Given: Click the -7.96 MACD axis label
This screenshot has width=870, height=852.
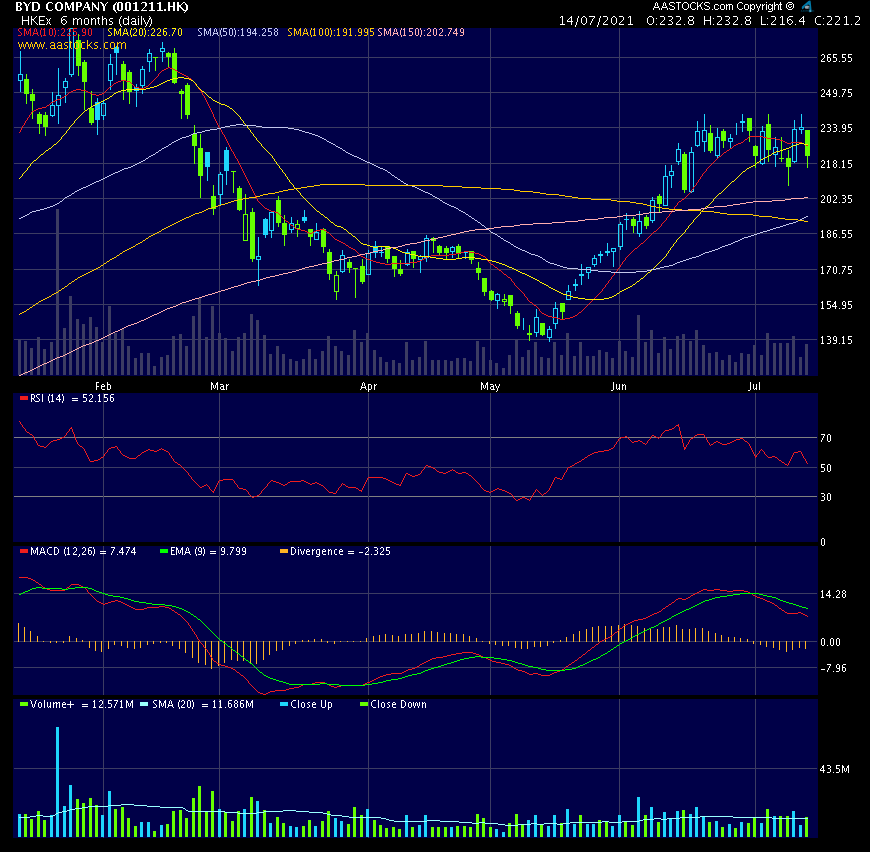Looking at the screenshot, I should [x=833, y=668].
